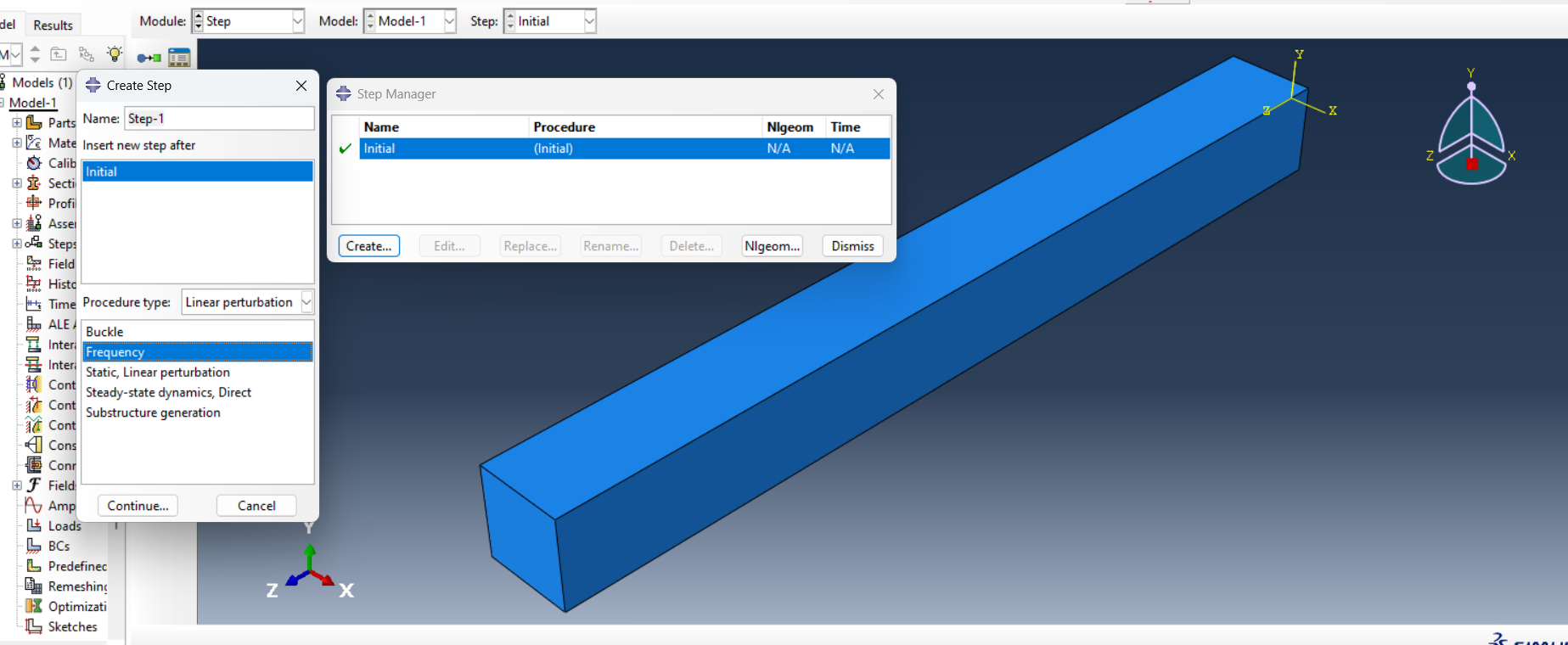Click the Remeshing Rules icon
Viewport: 1568px width, 645px height.
[34, 586]
